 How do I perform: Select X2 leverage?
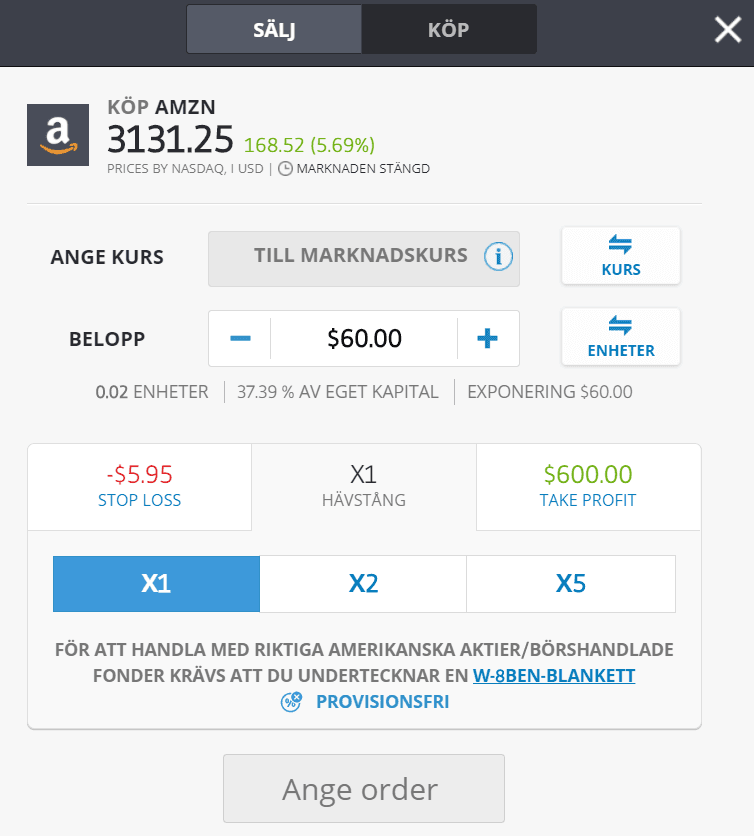[363, 584]
